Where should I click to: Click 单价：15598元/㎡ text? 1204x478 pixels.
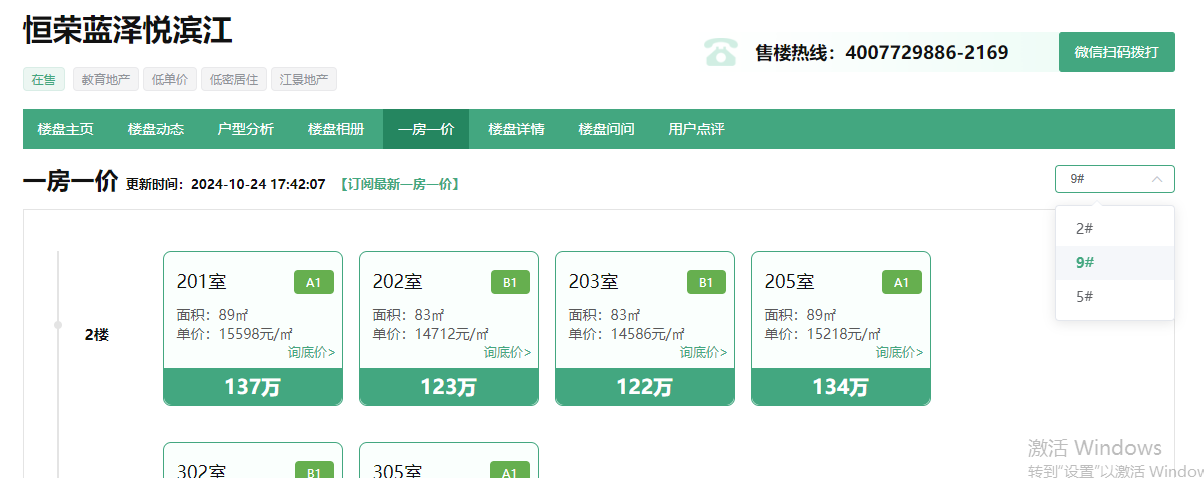(x=235, y=334)
